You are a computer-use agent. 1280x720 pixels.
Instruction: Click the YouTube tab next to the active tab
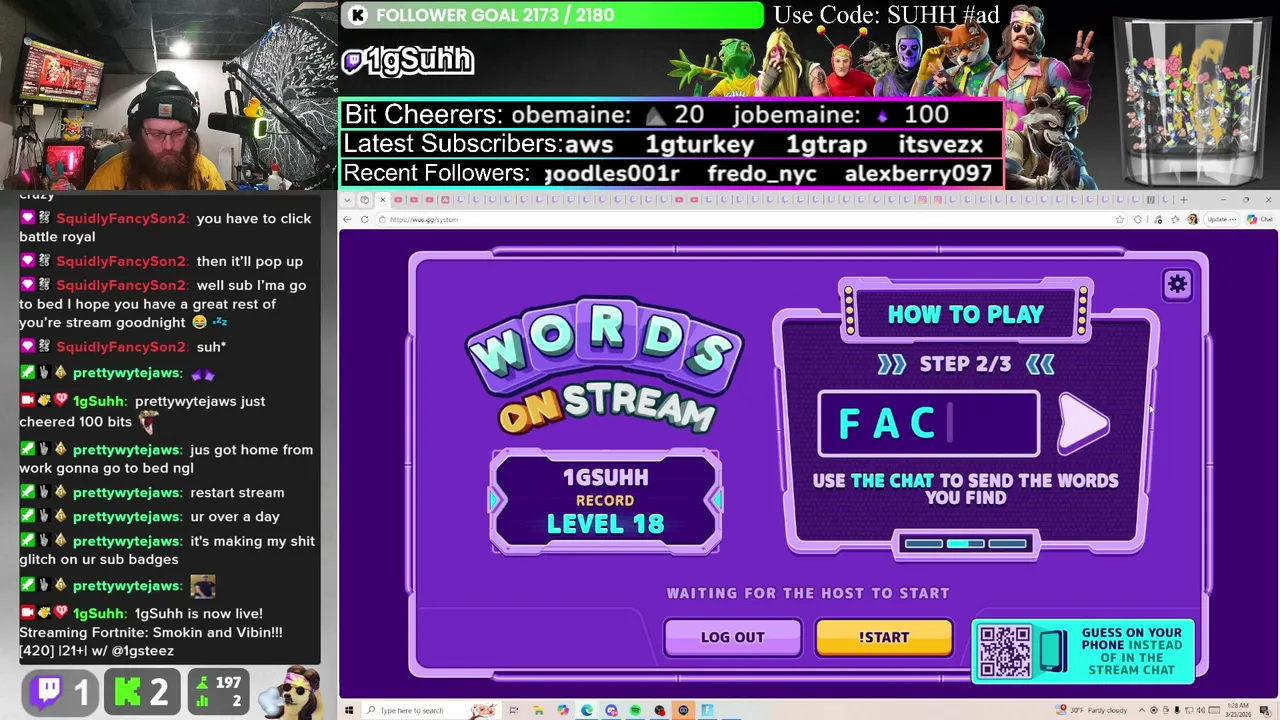pos(398,200)
